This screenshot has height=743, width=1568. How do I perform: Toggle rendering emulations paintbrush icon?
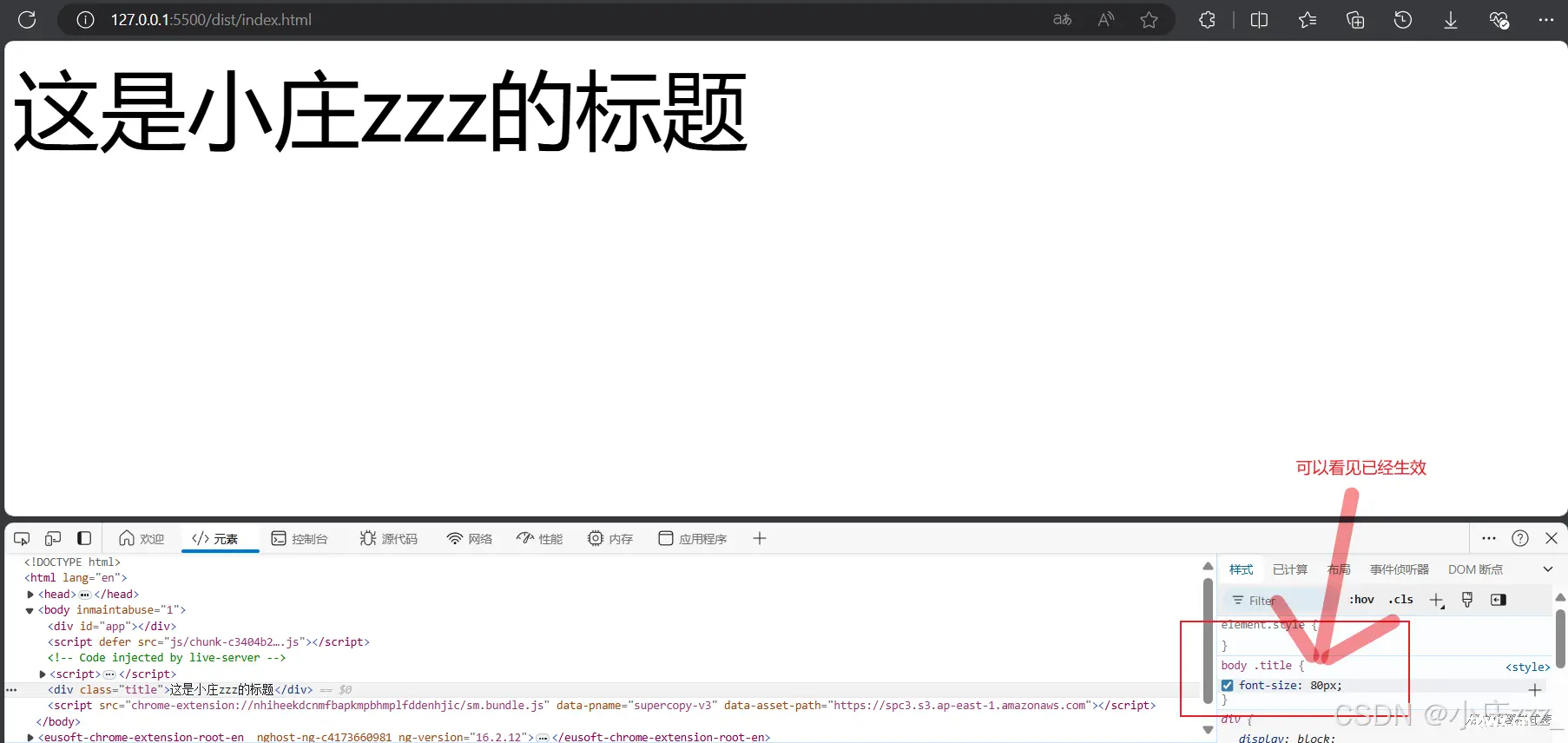[x=1467, y=600]
